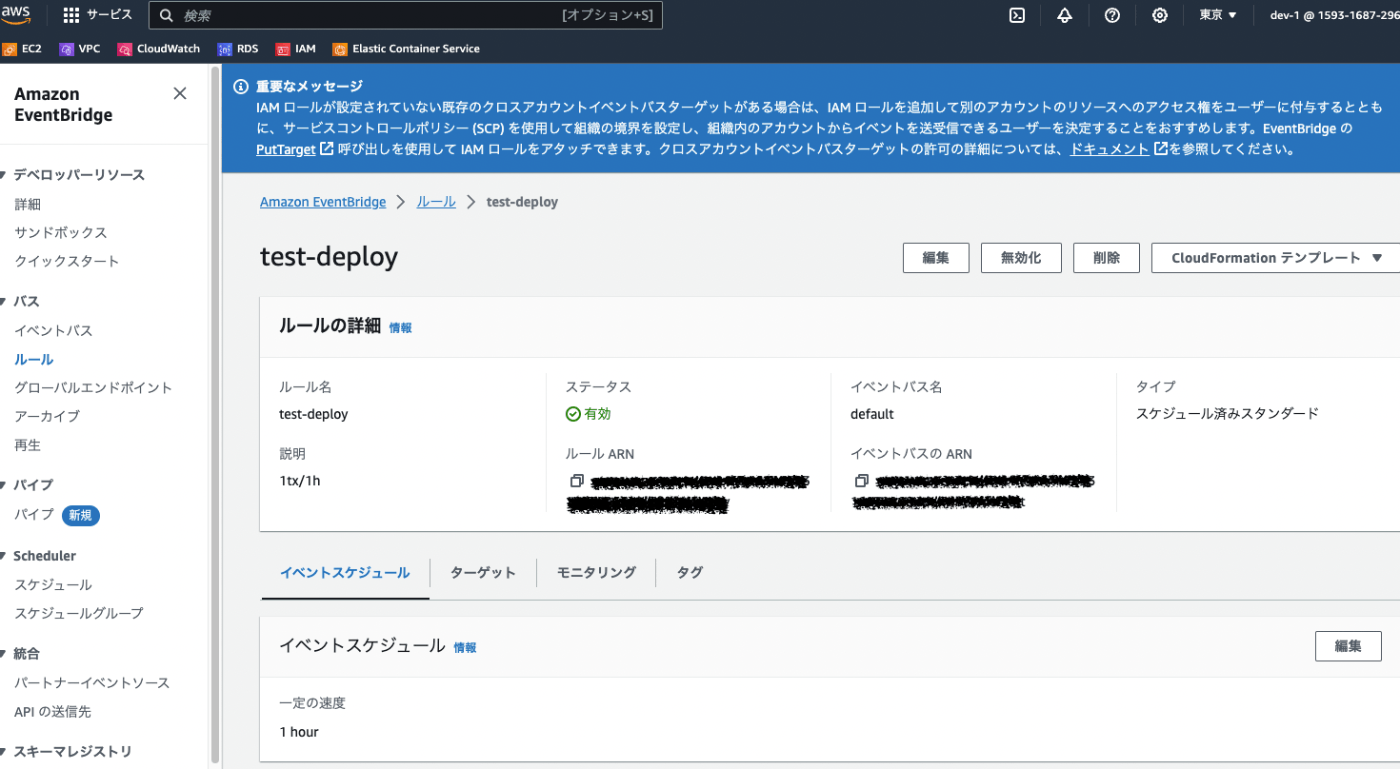Click the search magnifier icon
Screen dimensions: 1400x769
pyautogui.click(x=167, y=16)
